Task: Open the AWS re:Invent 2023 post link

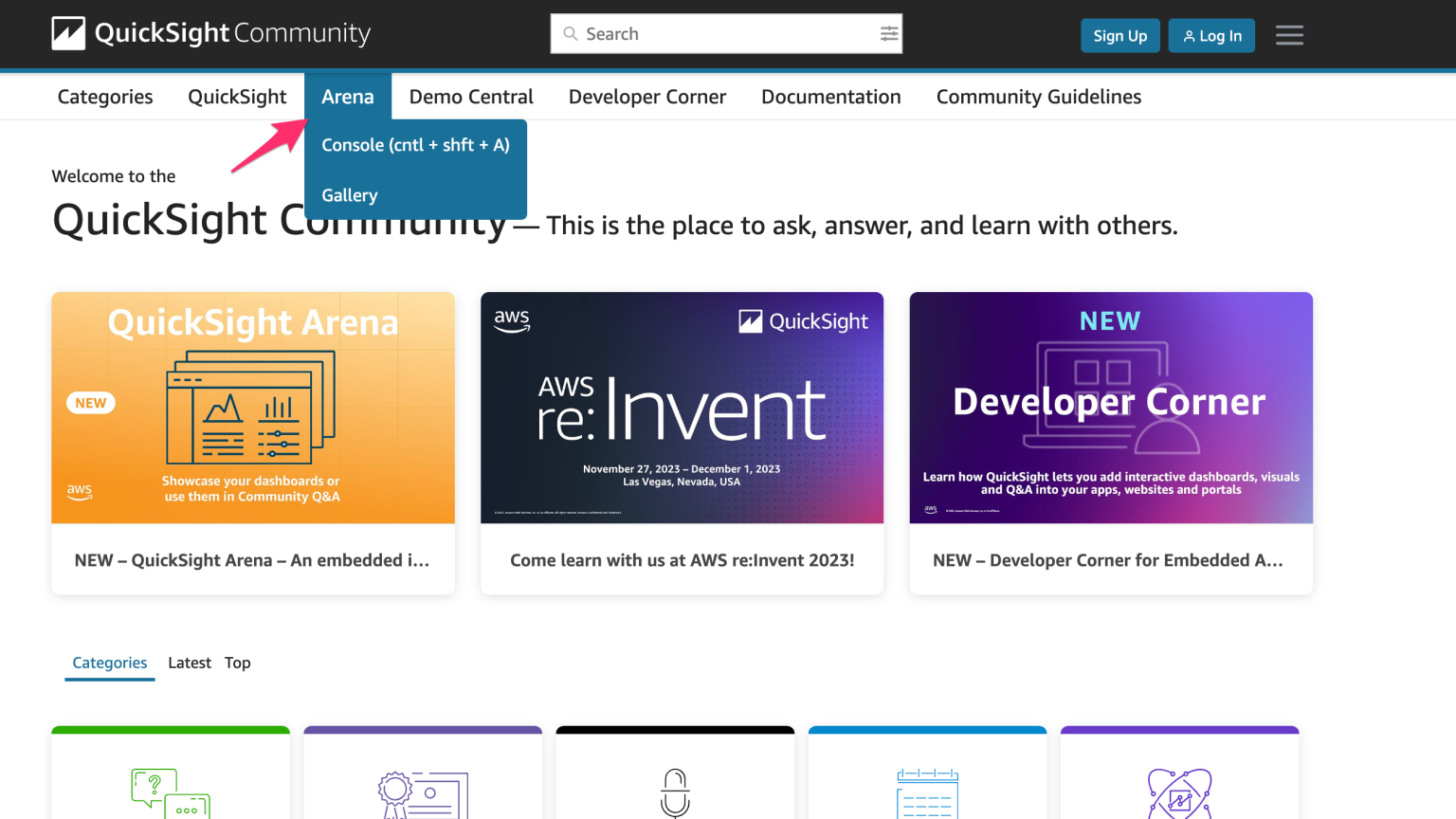Action: (682, 559)
